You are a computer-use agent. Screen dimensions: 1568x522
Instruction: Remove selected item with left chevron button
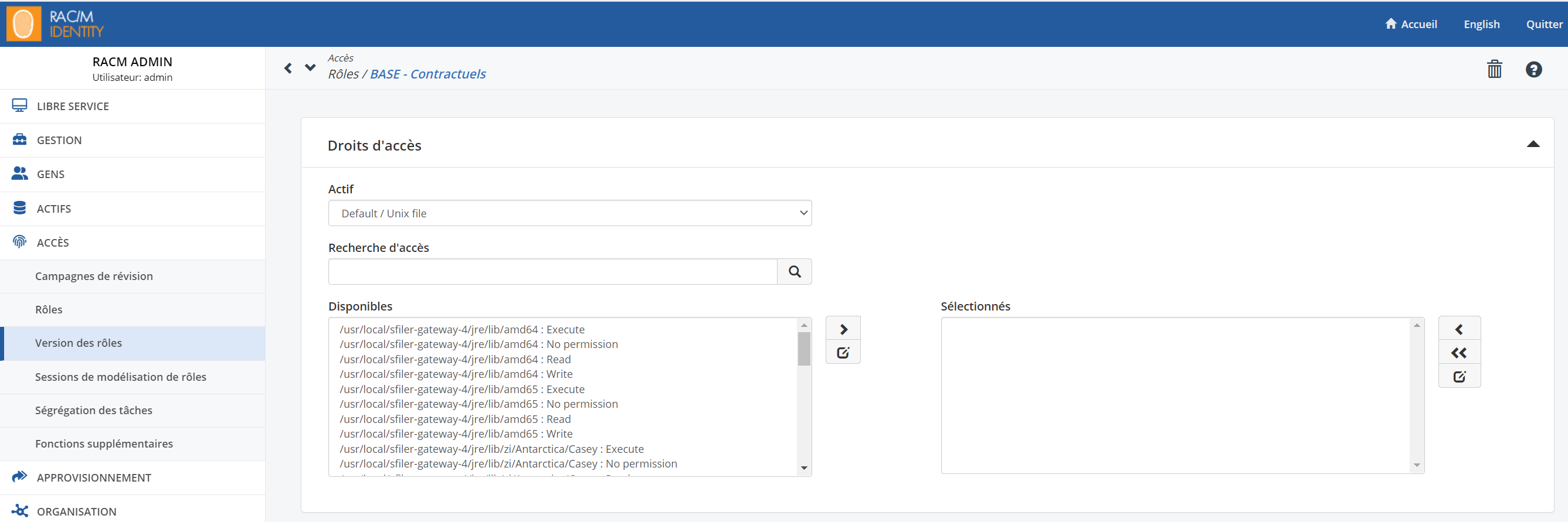click(1459, 329)
